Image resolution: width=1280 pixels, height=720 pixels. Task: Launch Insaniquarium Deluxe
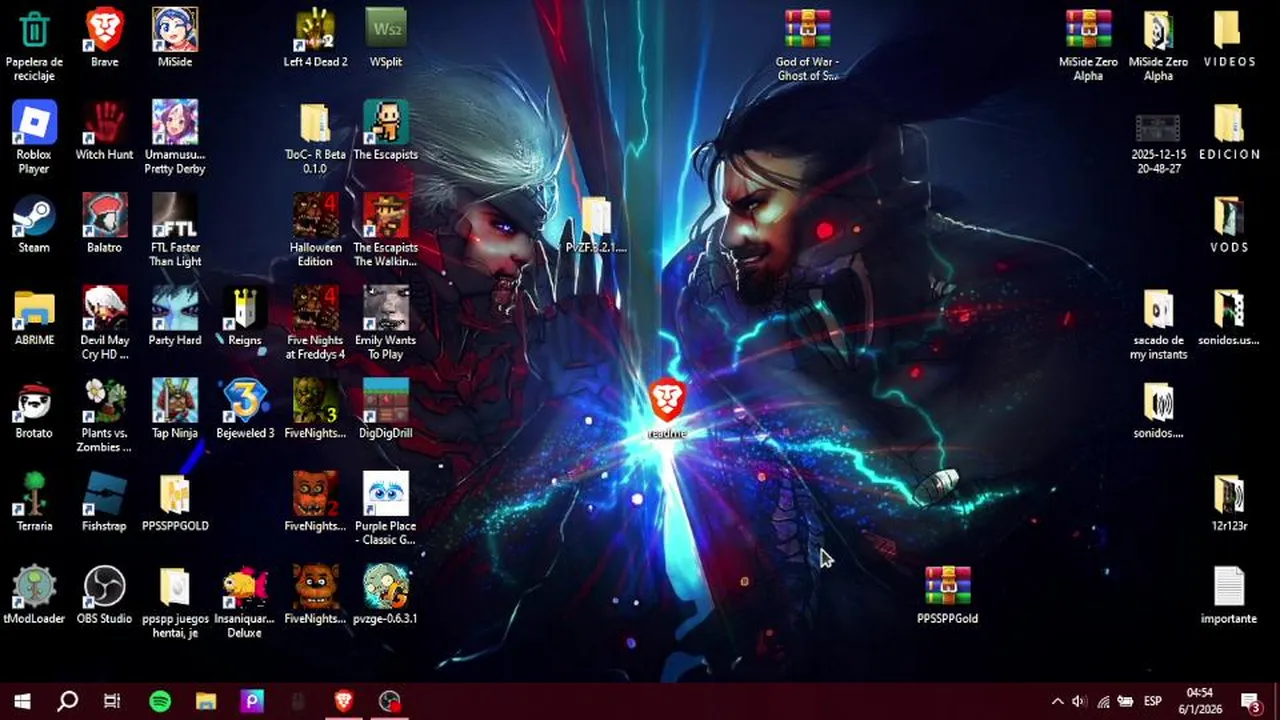tap(244, 603)
